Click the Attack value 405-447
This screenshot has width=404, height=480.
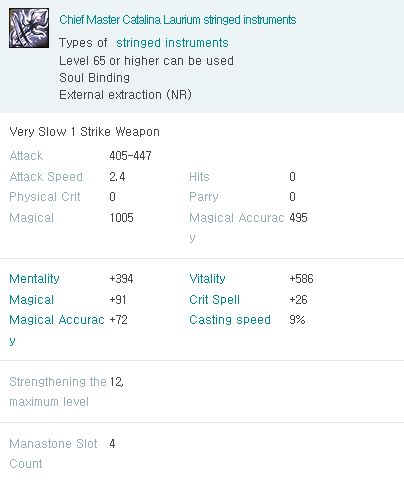(x=130, y=156)
